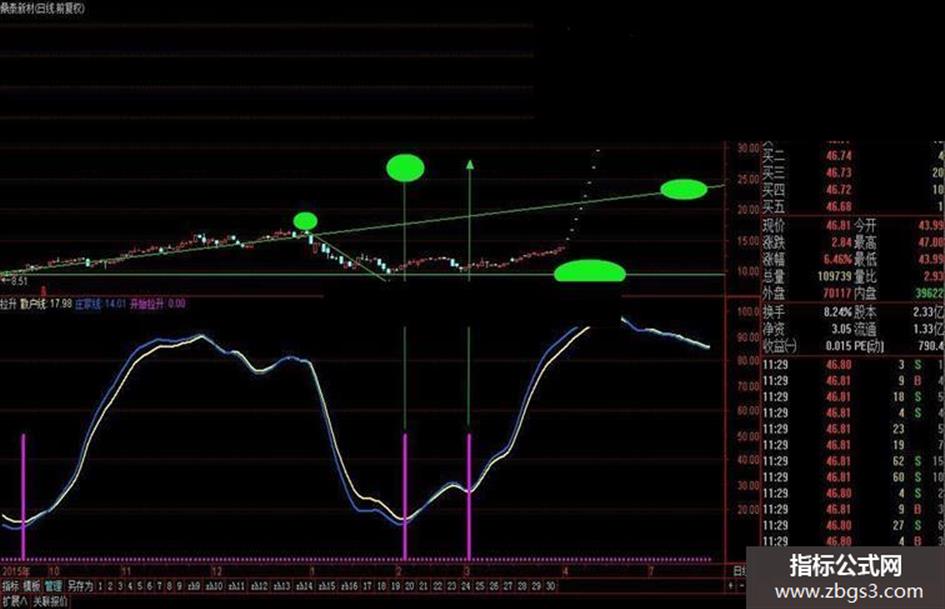Image resolution: width=945 pixels, height=609 pixels.
Task: Click the 买五 bid price 46.68
Action: (839, 207)
